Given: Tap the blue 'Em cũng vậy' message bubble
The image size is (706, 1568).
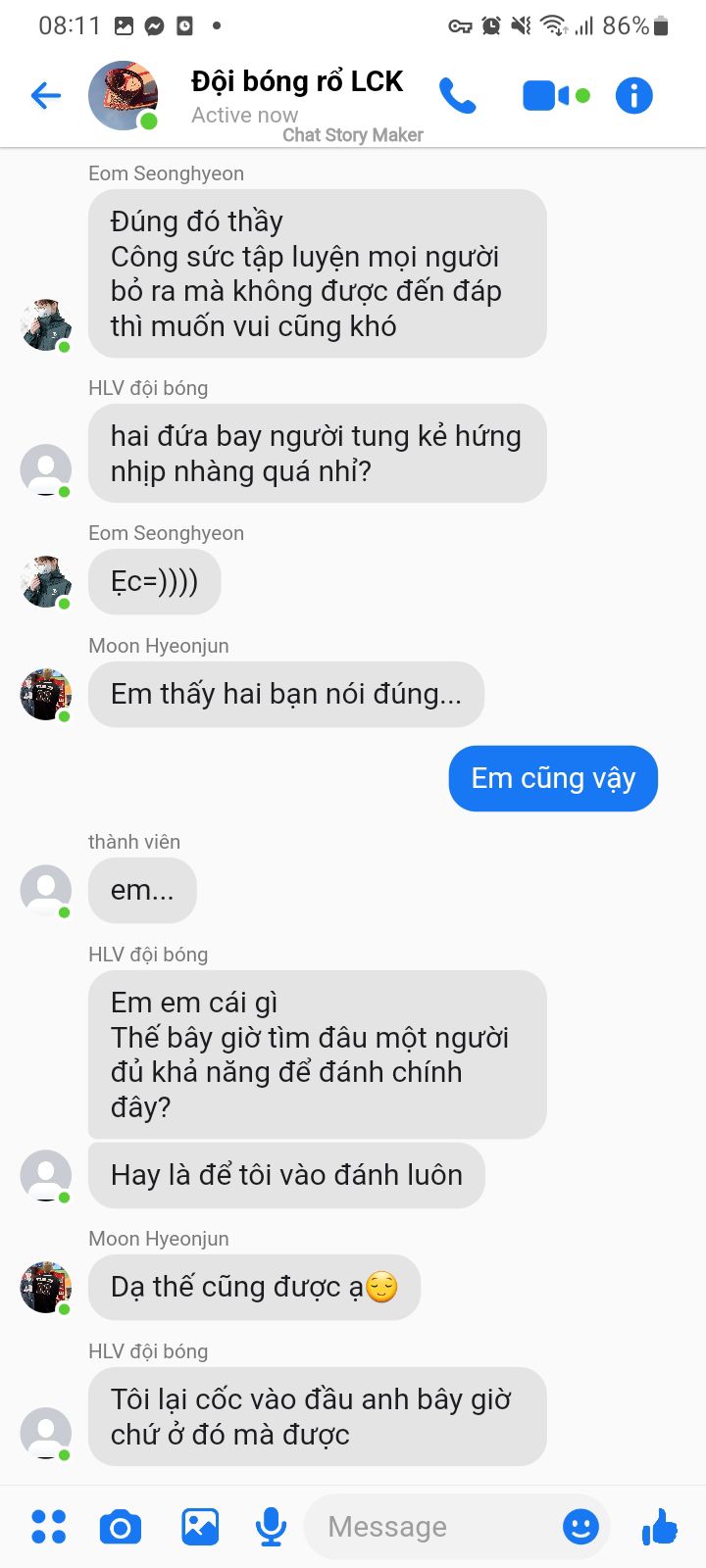Looking at the screenshot, I should tap(553, 778).
